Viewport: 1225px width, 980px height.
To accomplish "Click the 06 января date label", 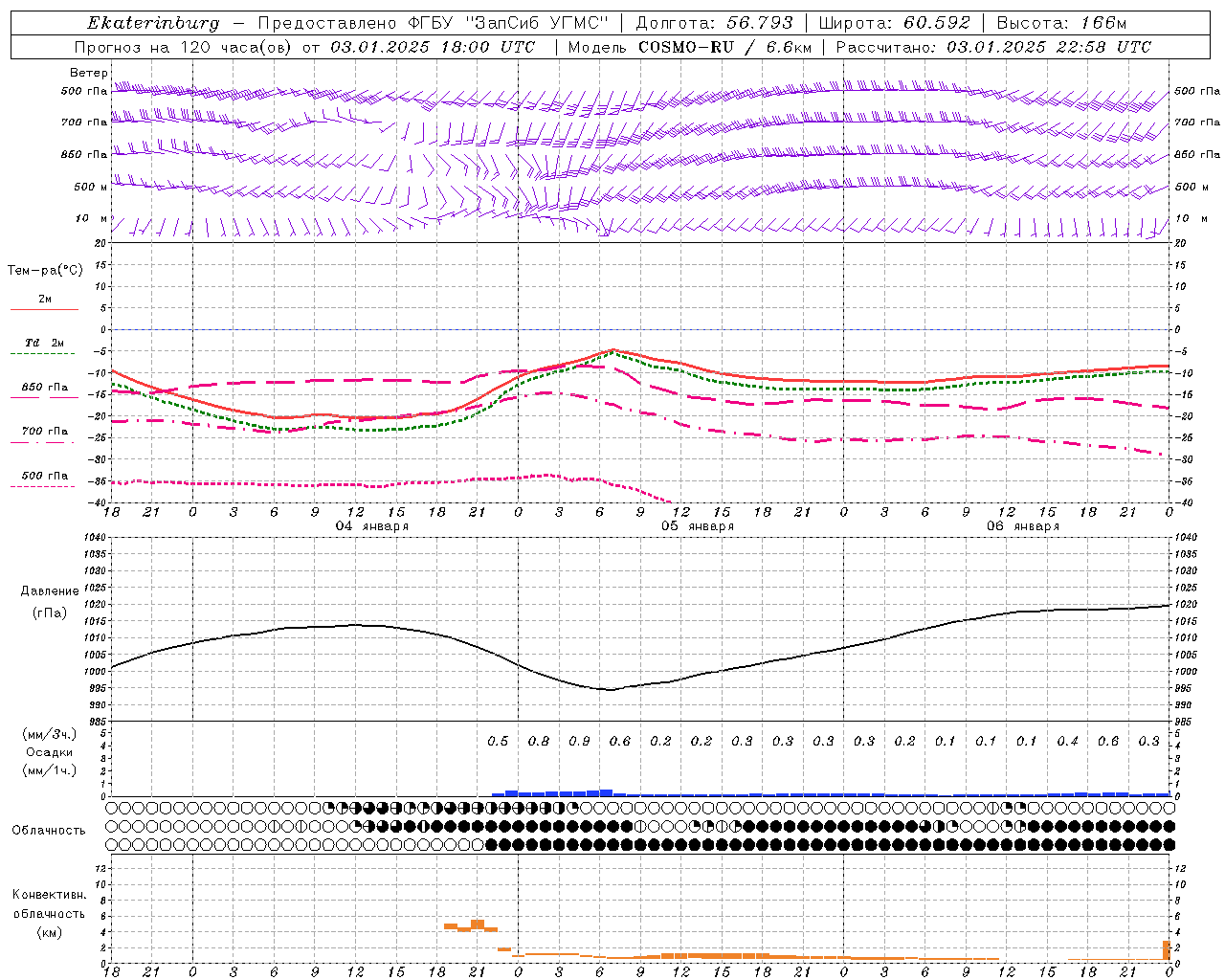I will [1023, 526].
